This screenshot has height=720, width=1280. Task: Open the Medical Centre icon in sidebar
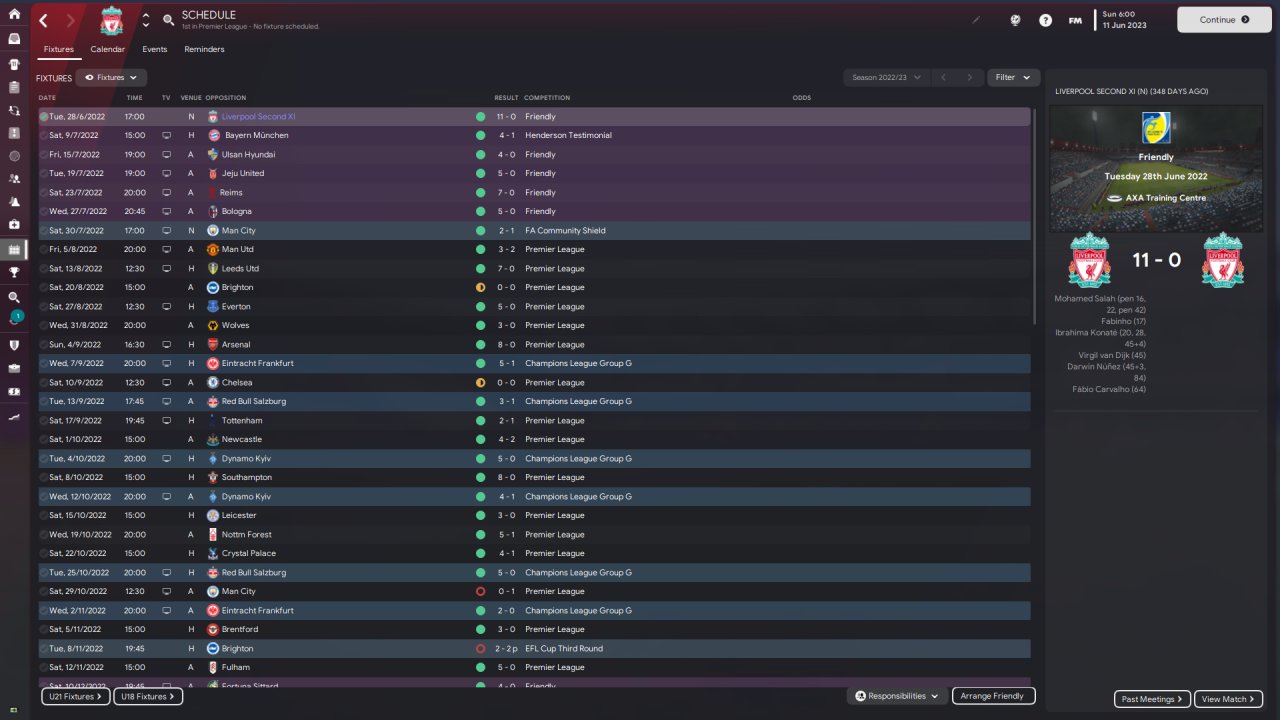[14, 225]
